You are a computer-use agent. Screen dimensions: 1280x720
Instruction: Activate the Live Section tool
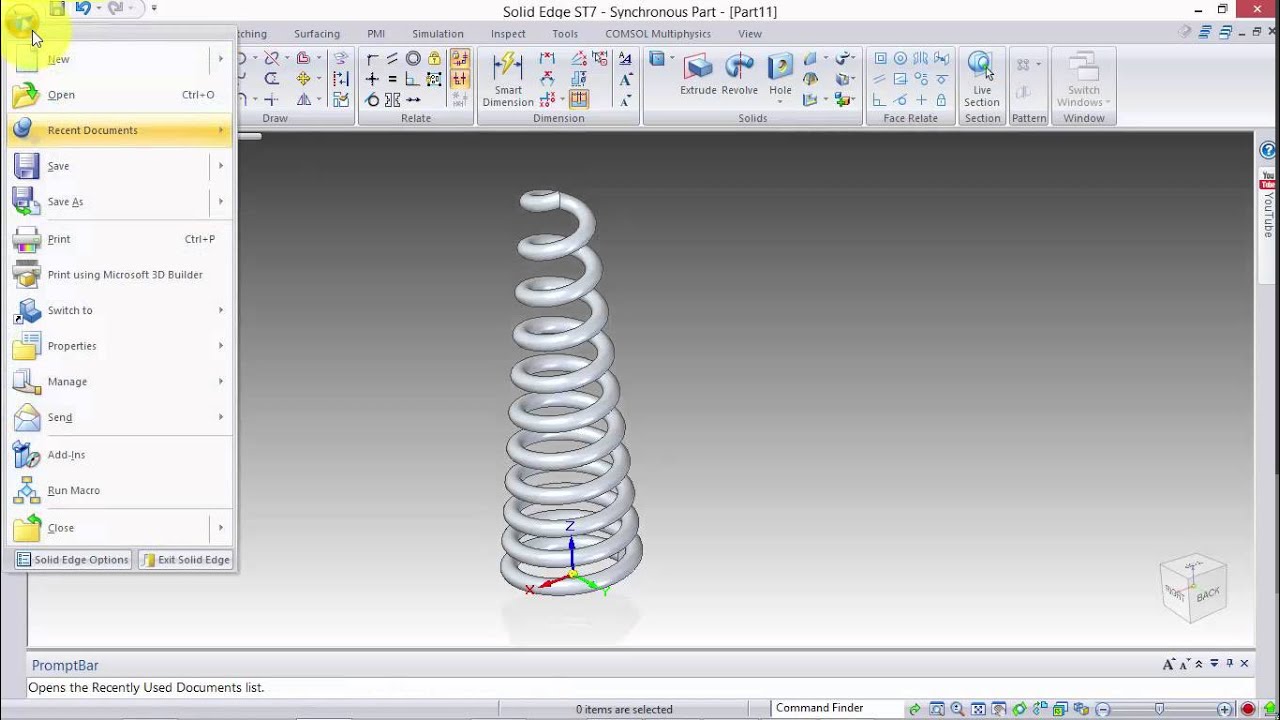[x=981, y=79]
